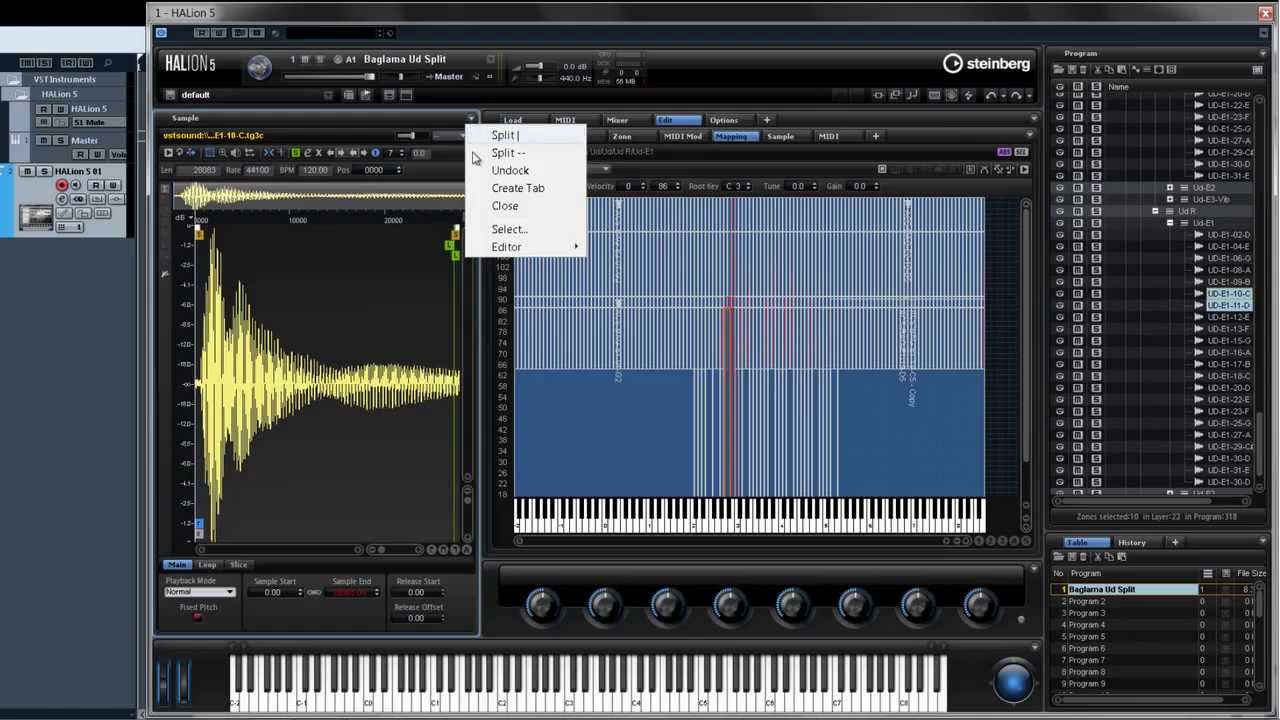This screenshot has width=1280, height=720.
Task: Collapse the Ud R layer
Action: pos(1155,212)
